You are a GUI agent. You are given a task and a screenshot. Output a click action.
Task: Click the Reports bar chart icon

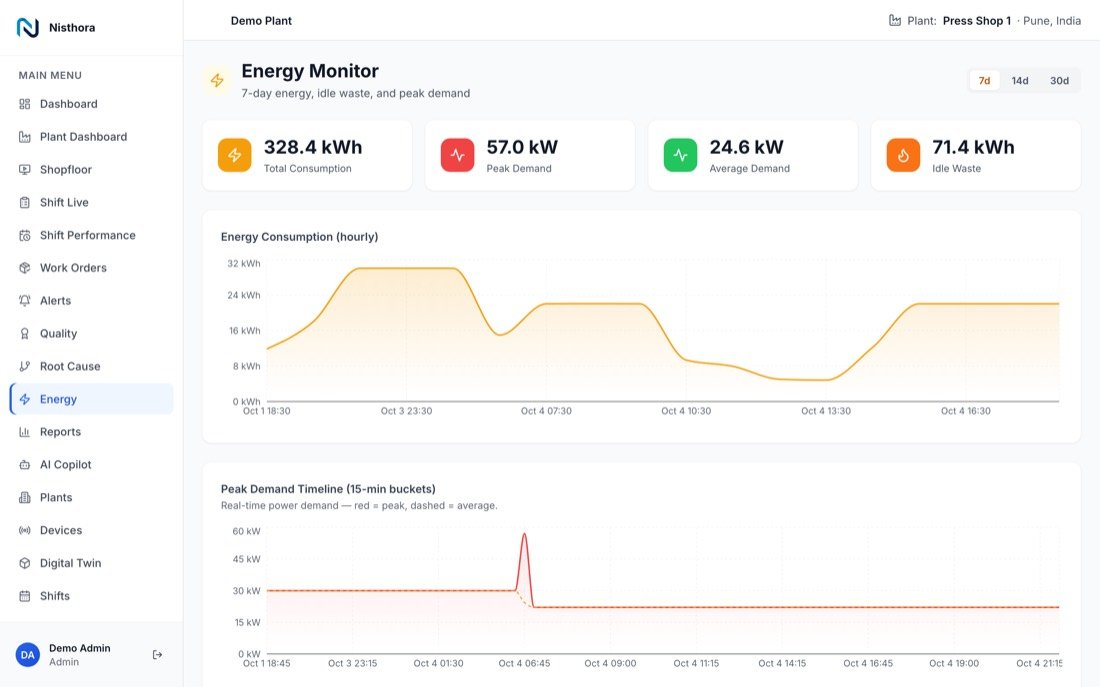[x=25, y=432]
